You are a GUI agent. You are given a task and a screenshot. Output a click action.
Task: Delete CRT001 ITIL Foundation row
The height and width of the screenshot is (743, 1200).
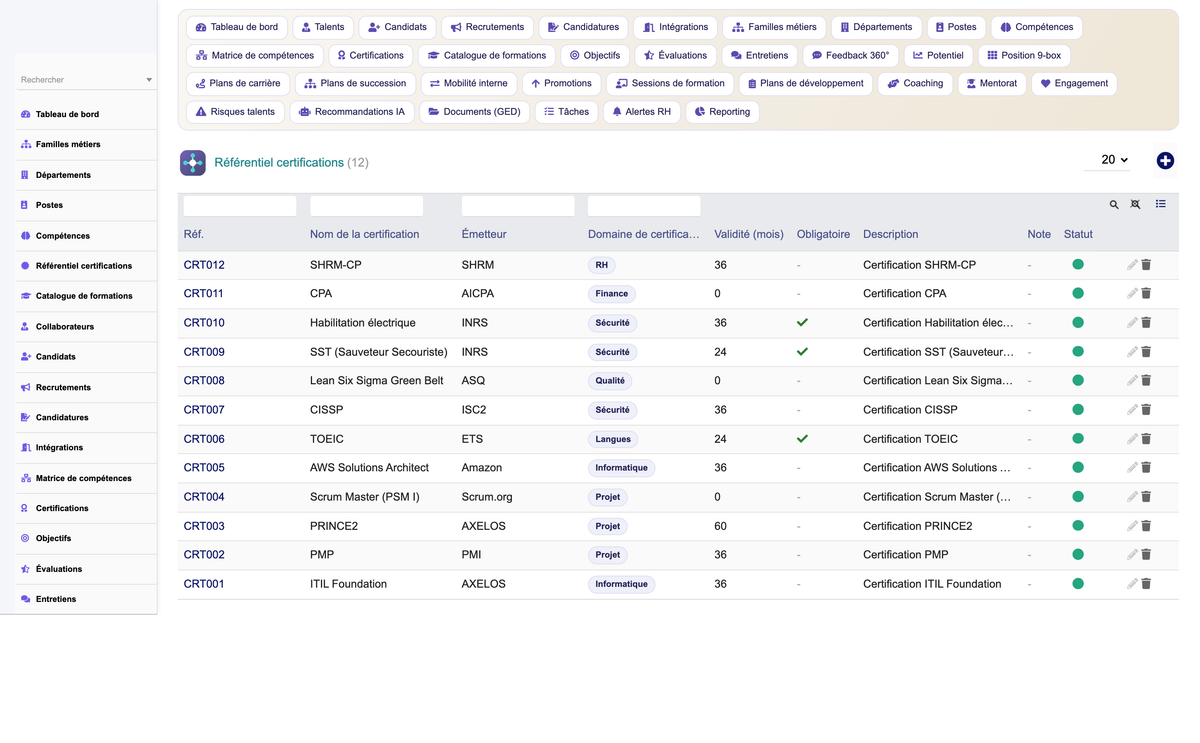pyautogui.click(x=1146, y=584)
